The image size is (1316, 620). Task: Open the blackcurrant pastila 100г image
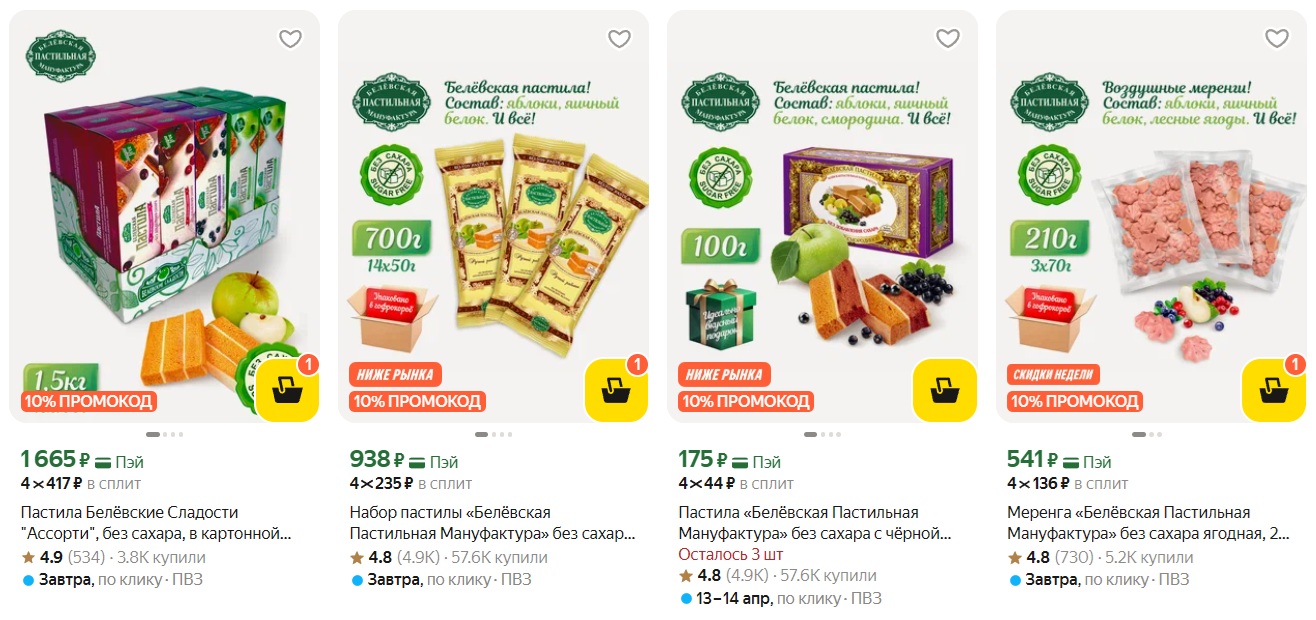(822, 216)
